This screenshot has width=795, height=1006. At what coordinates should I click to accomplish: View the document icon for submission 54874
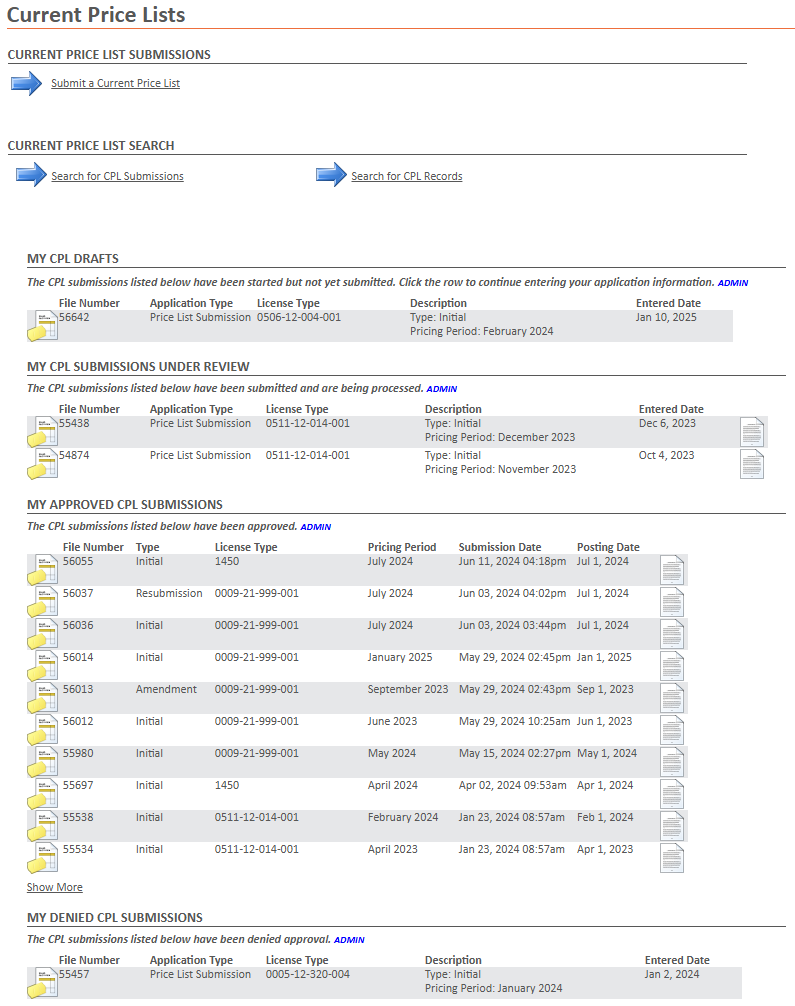point(752,464)
